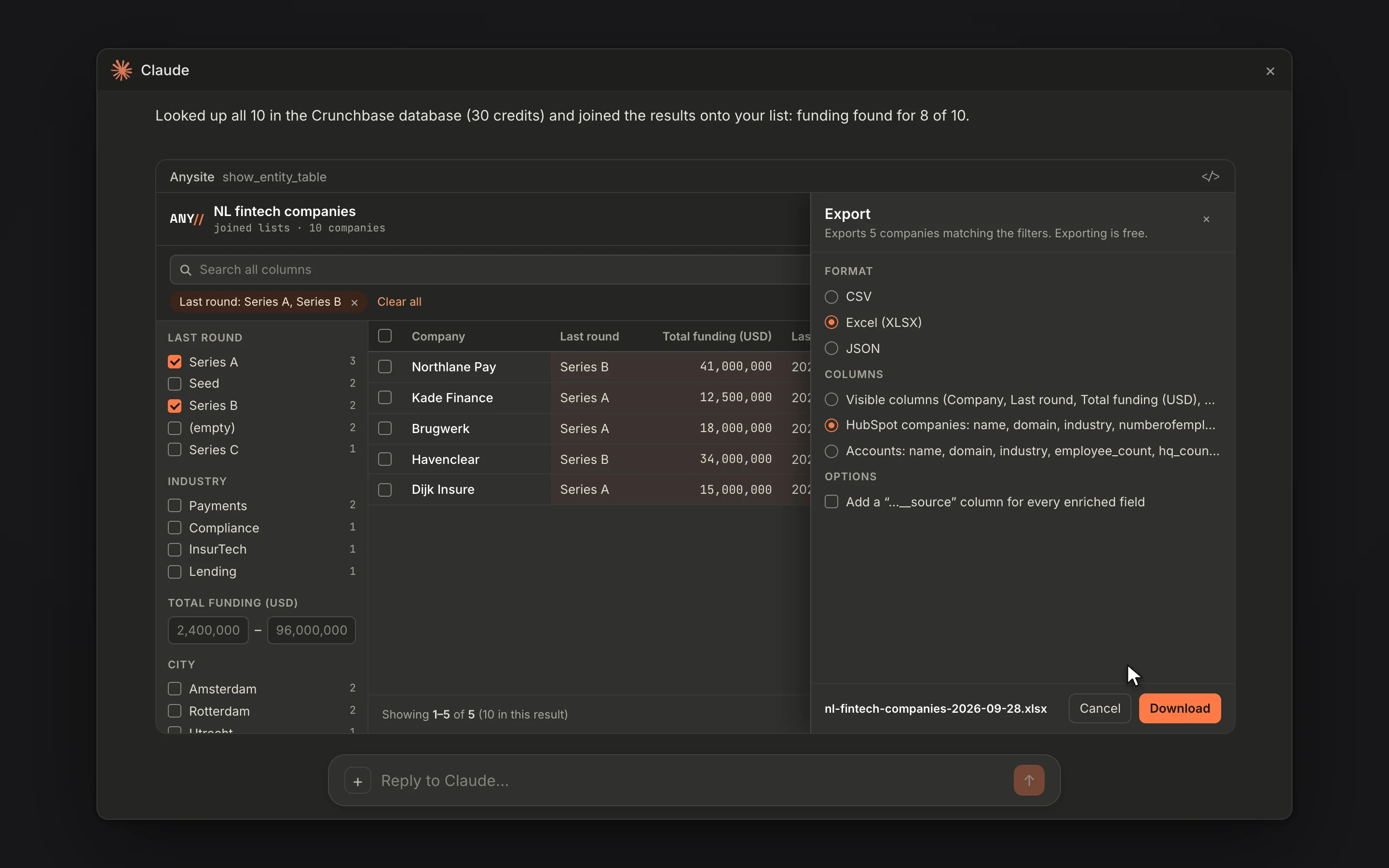Select the Northlane Pay row checkbox

384,367
